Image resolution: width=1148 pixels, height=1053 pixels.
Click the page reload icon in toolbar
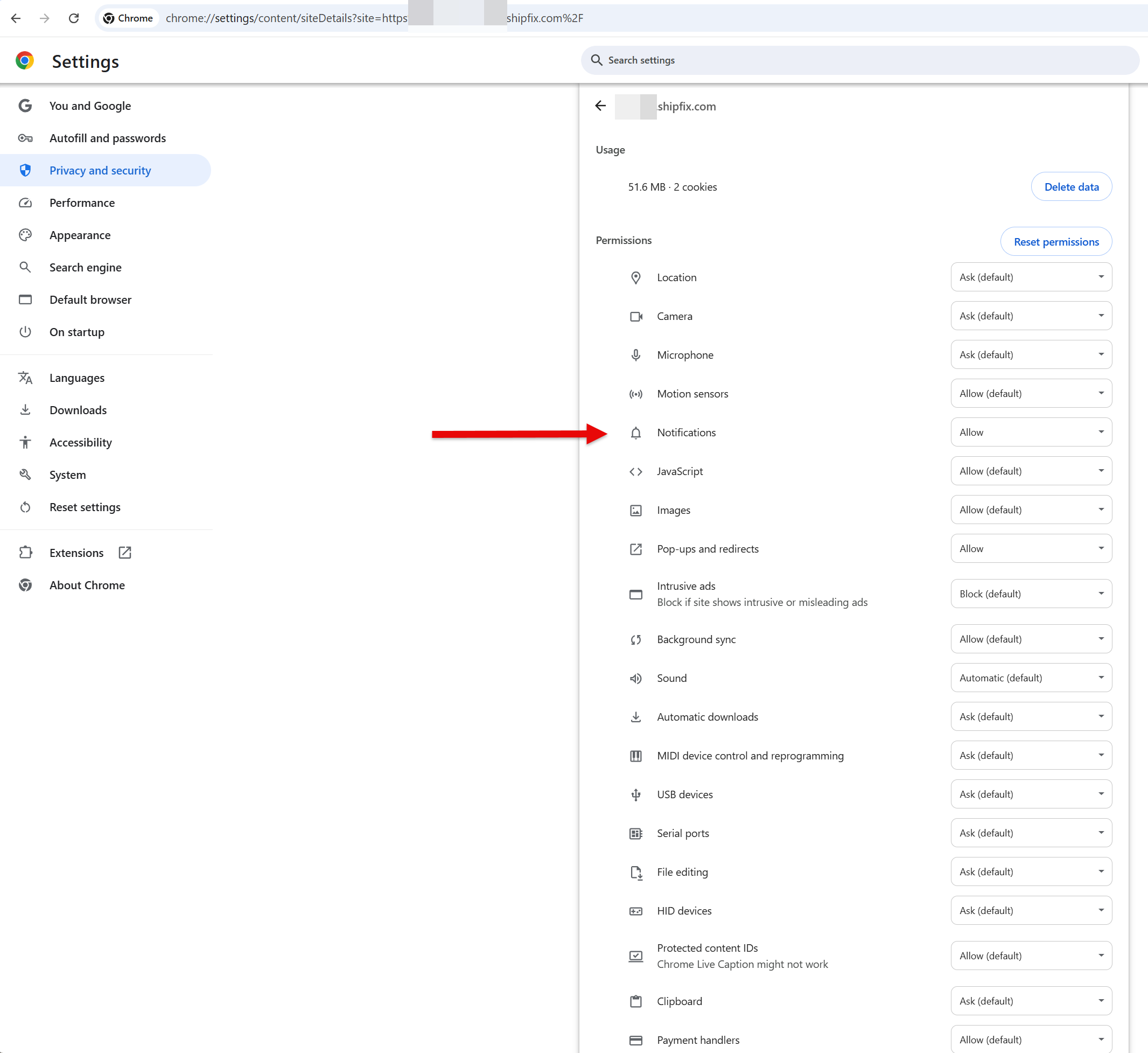pos(73,18)
